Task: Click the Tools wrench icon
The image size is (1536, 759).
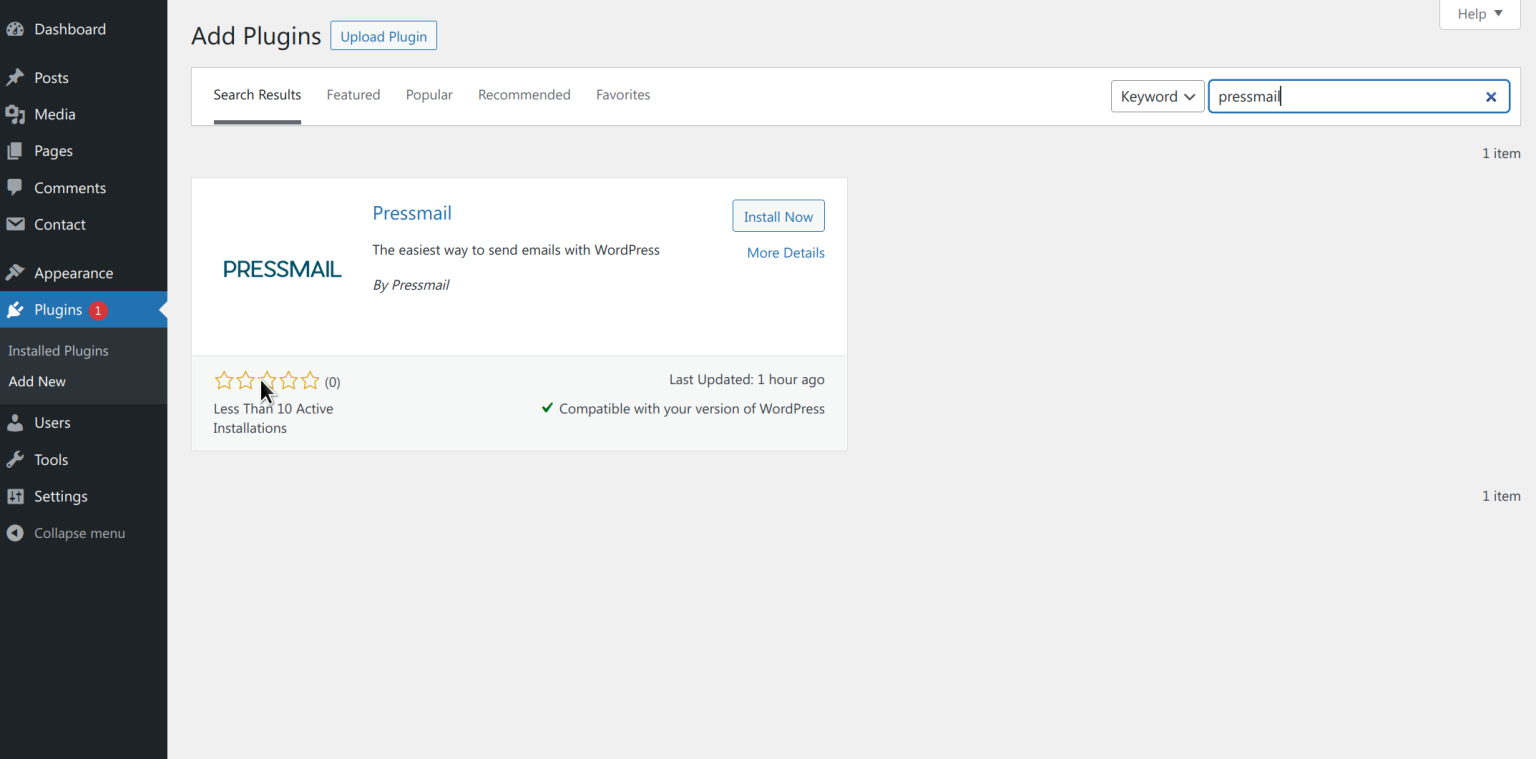Action: pos(15,460)
